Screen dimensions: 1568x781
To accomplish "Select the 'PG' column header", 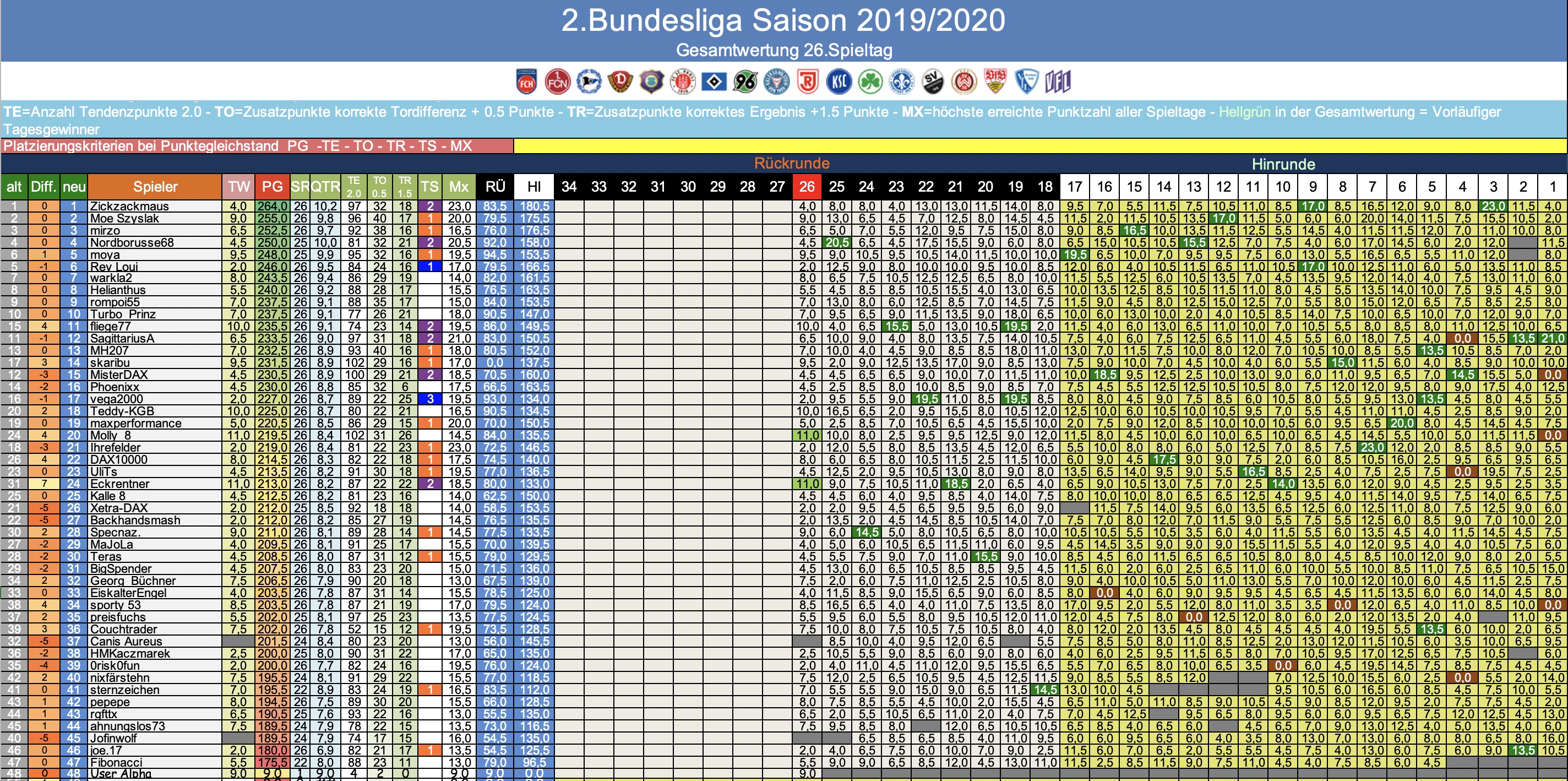I will (272, 187).
